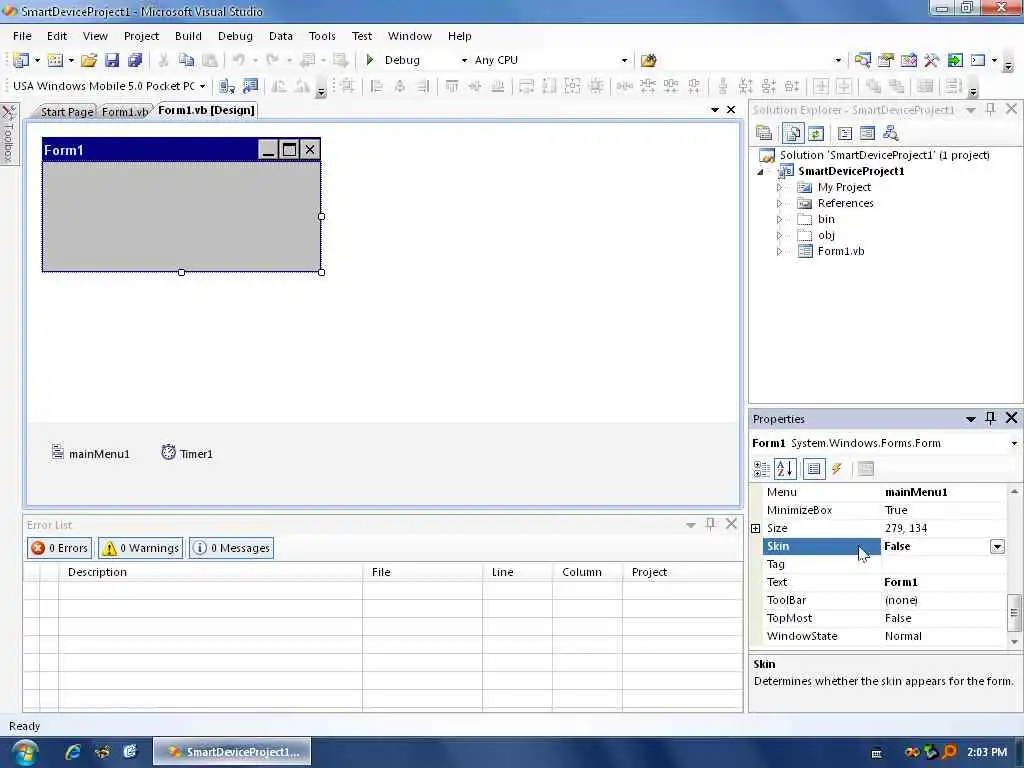Click the SmartDeviceProject1 taskbar button
The width and height of the screenshot is (1024, 768).
pyautogui.click(x=232, y=752)
